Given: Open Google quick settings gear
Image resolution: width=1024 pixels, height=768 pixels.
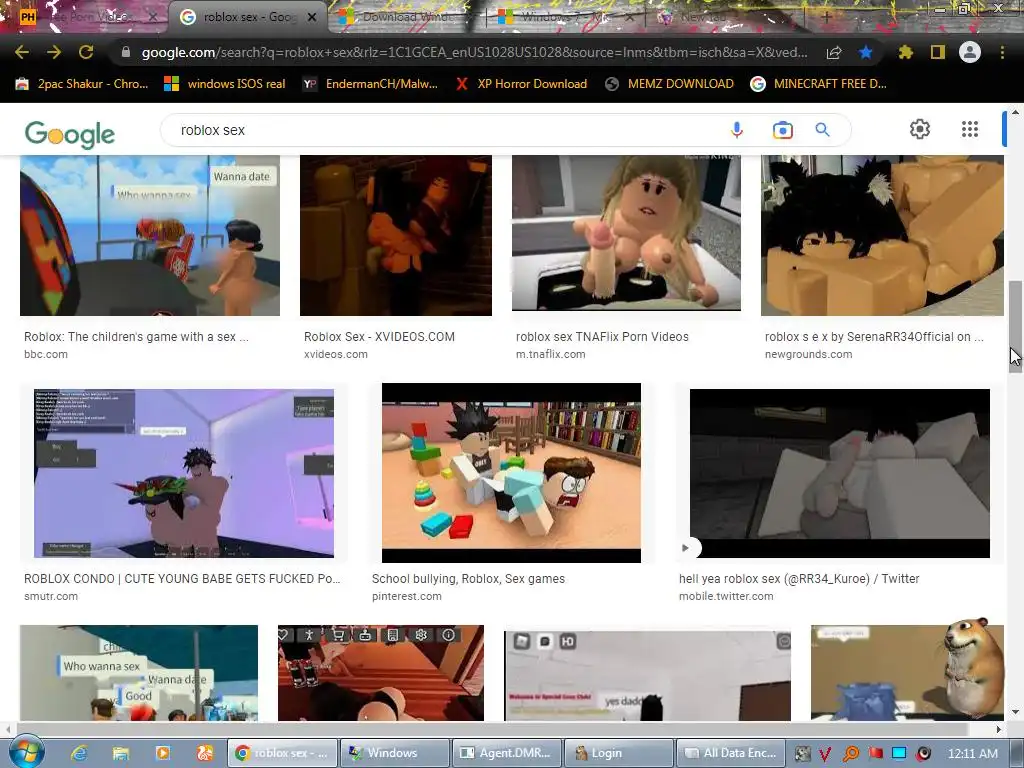Looking at the screenshot, I should click(x=920, y=129).
